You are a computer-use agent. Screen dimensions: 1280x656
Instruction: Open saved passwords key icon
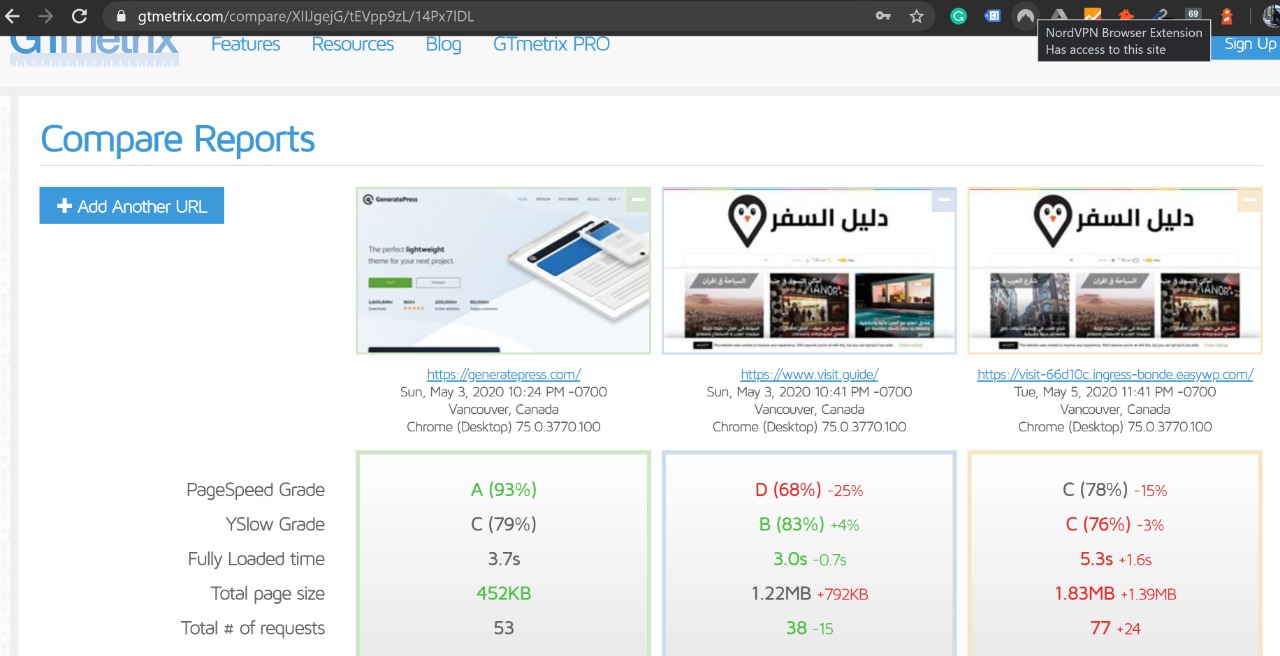(x=883, y=16)
